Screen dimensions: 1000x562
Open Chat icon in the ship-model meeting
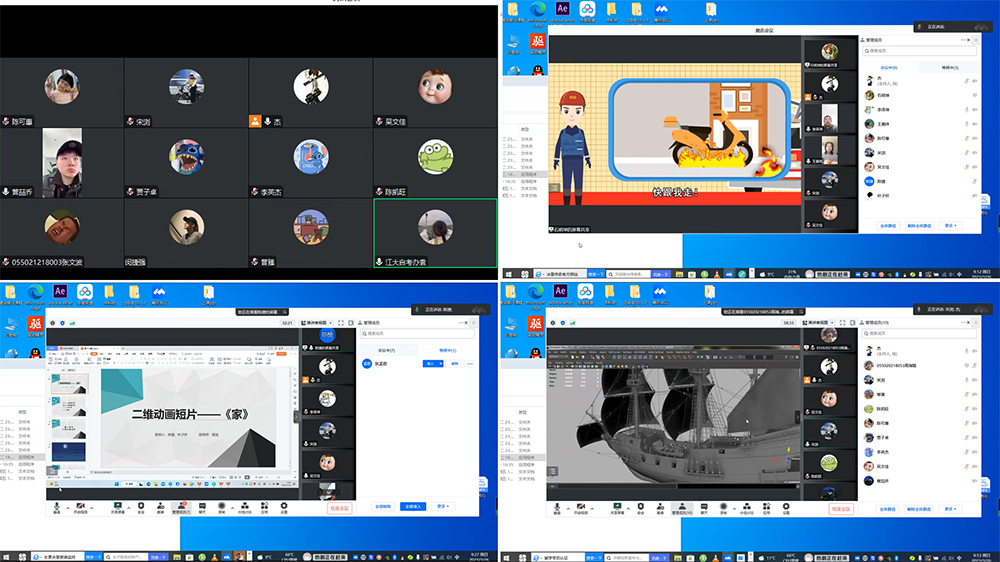[704, 507]
